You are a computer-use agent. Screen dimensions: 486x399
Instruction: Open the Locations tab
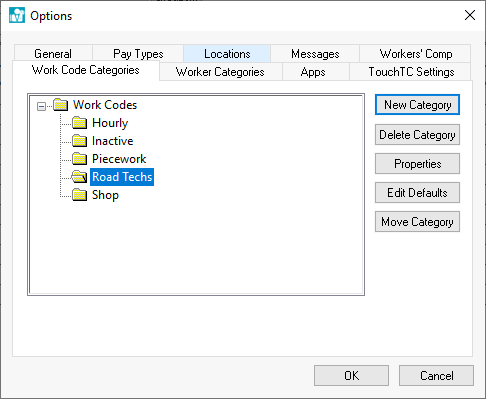(x=227, y=54)
